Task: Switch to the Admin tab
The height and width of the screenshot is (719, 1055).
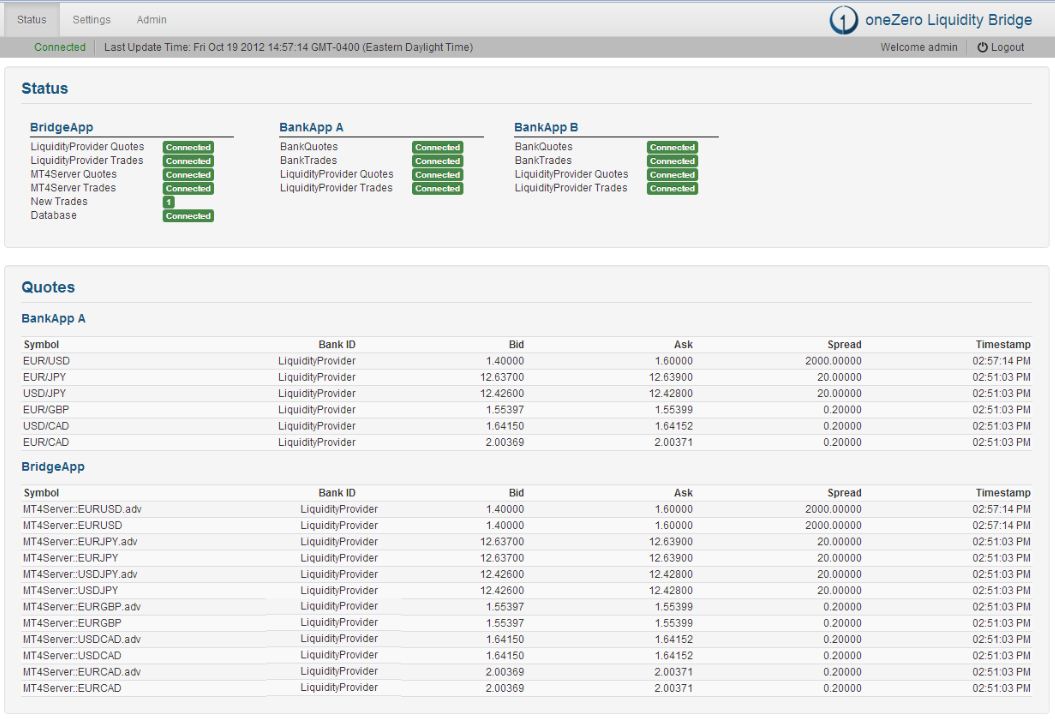Action: click(x=152, y=20)
